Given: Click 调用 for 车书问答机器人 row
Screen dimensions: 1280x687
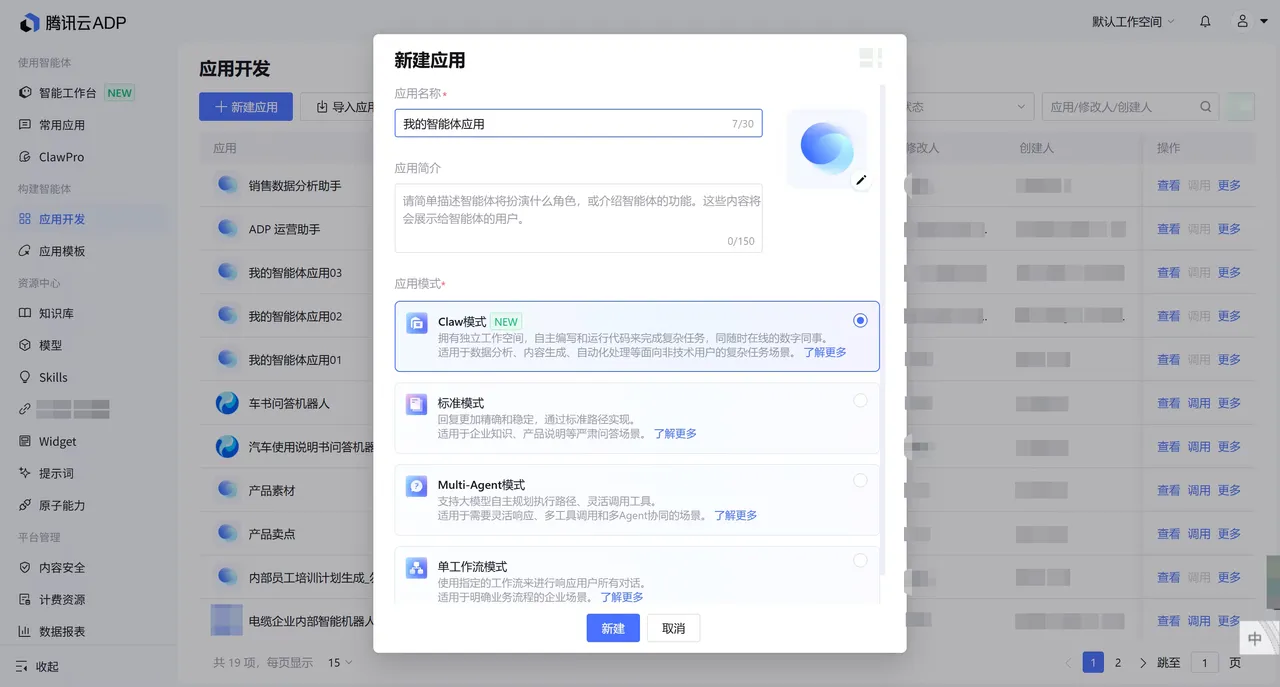Looking at the screenshot, I should [1199, 403].
